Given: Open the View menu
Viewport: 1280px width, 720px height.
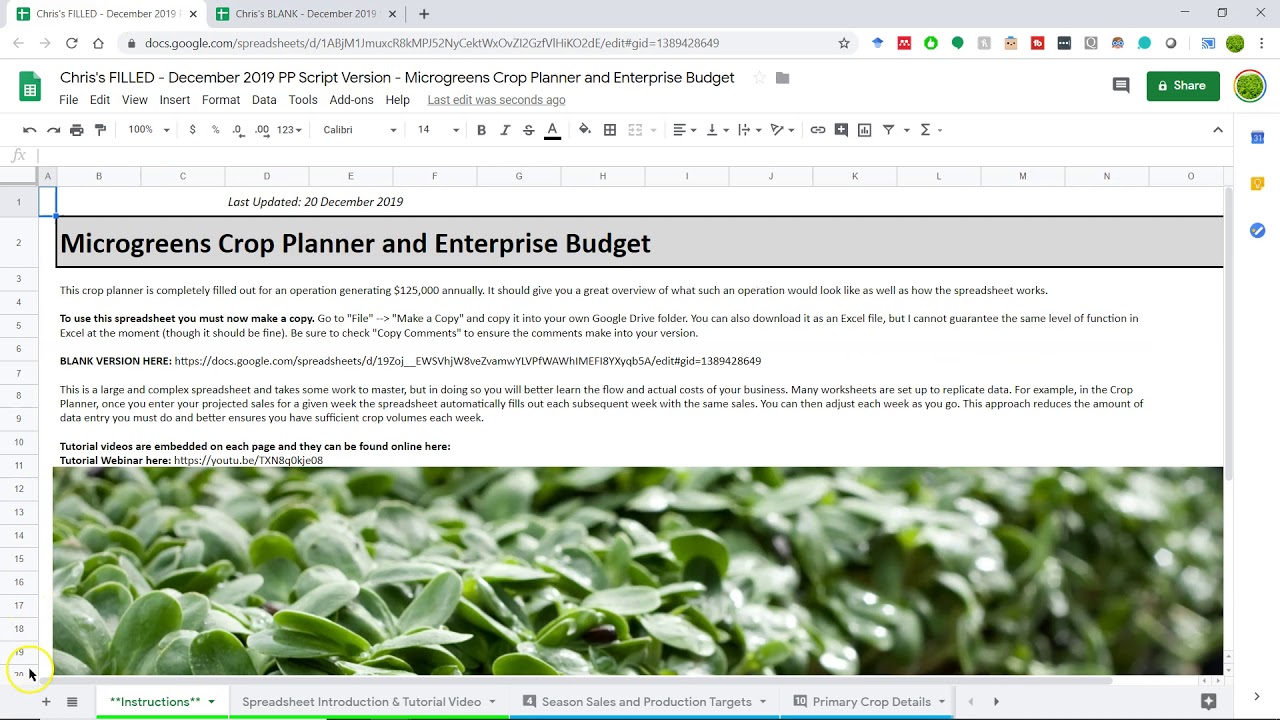Looking at the screenshot, I should (135, 100).
